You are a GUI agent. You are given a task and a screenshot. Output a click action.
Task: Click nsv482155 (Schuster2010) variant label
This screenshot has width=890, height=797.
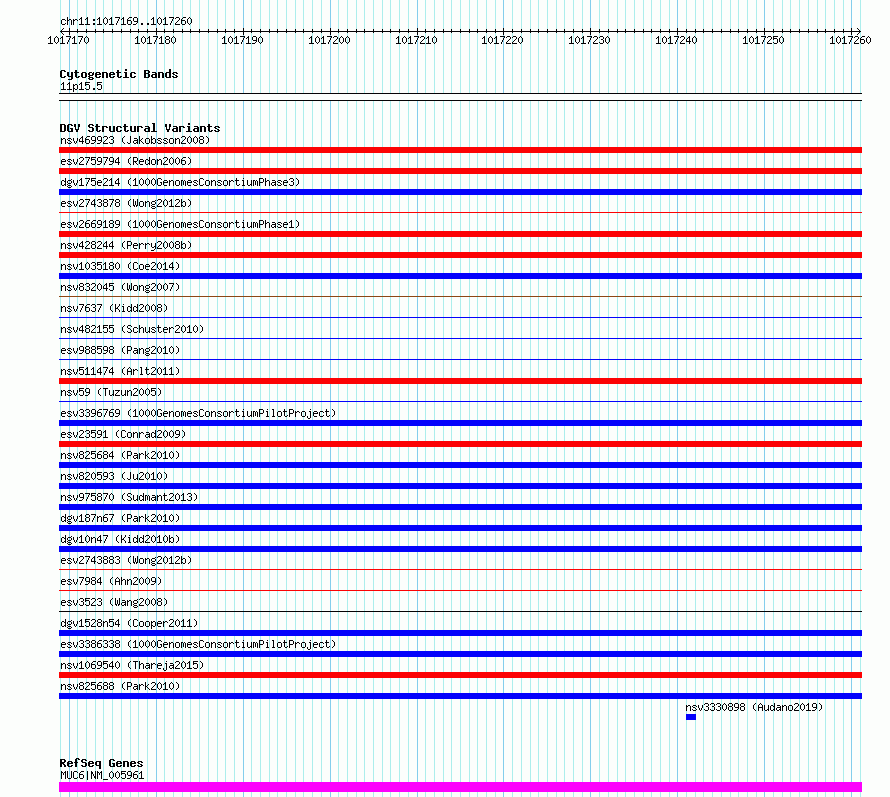tap(132, 329)
